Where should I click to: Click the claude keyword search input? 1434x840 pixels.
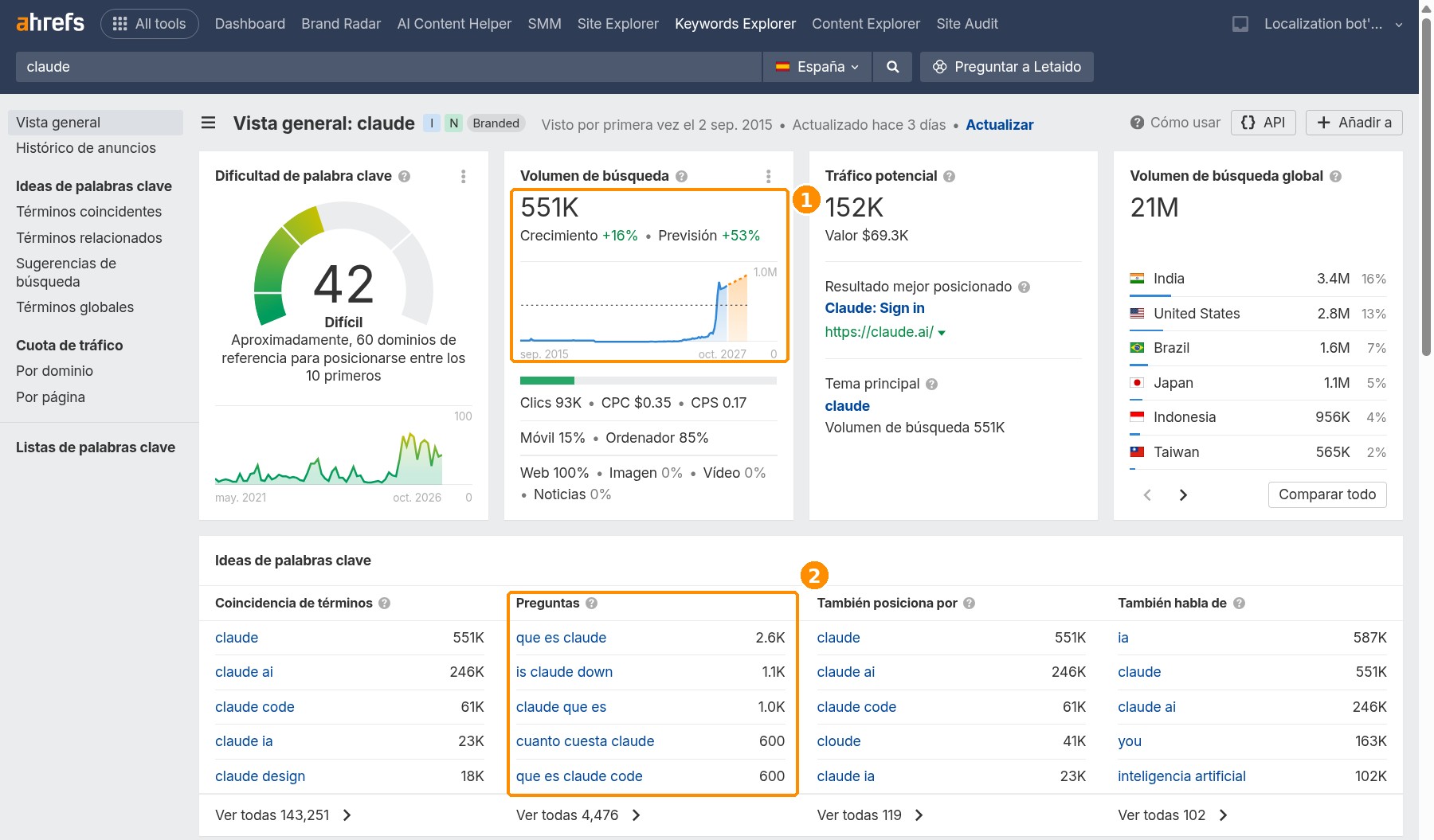pos(389,67)
